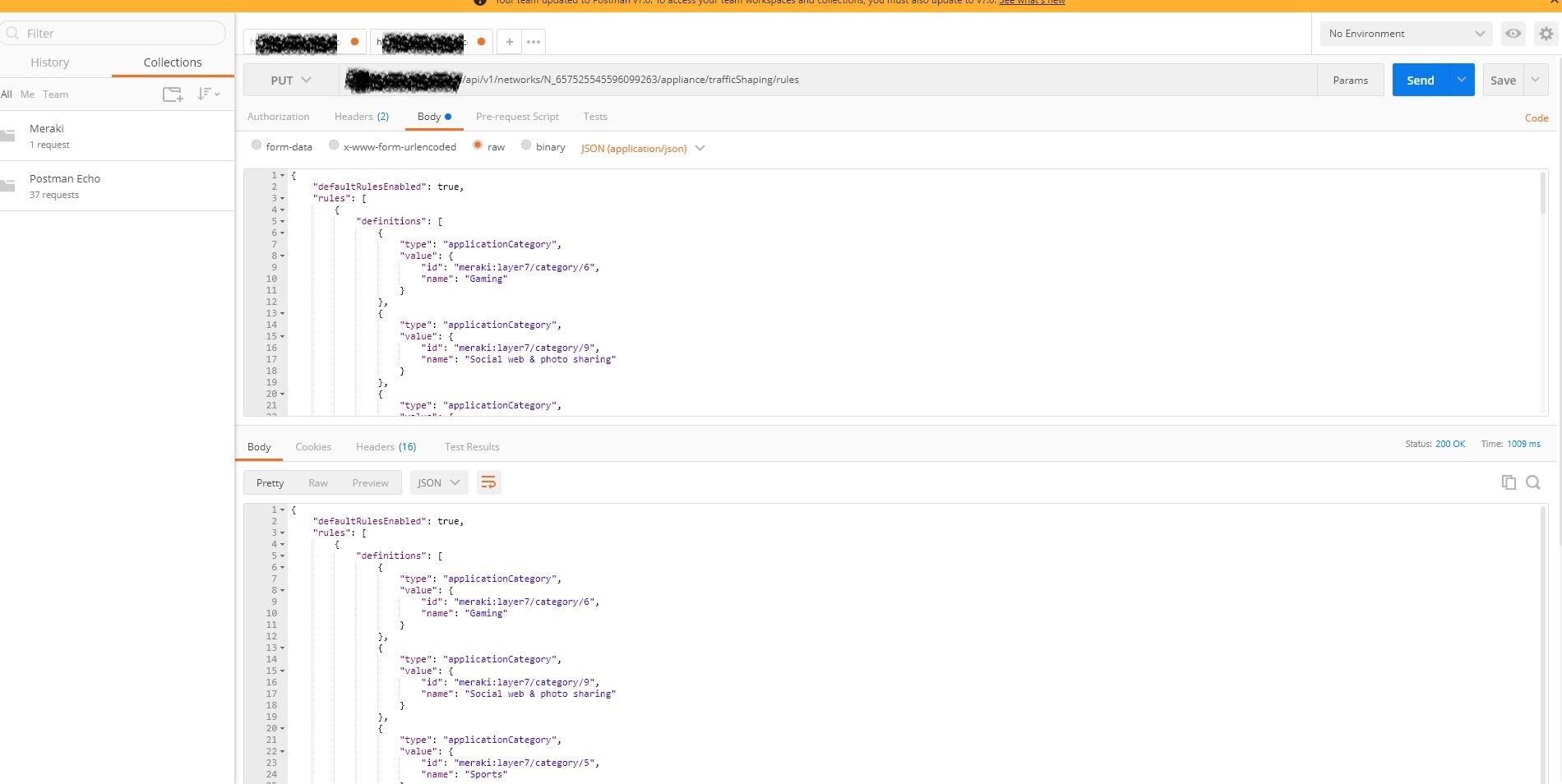The width and height of the screenshot is (1562, 784).
Task: Select the form-data body type
Action: 256,145
